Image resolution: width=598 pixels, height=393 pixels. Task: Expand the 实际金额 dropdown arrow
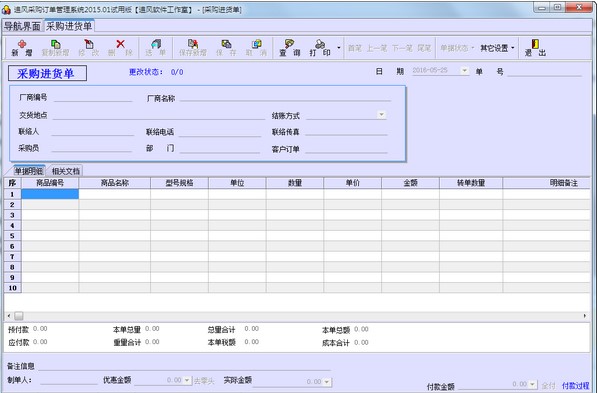click(327, 381)
